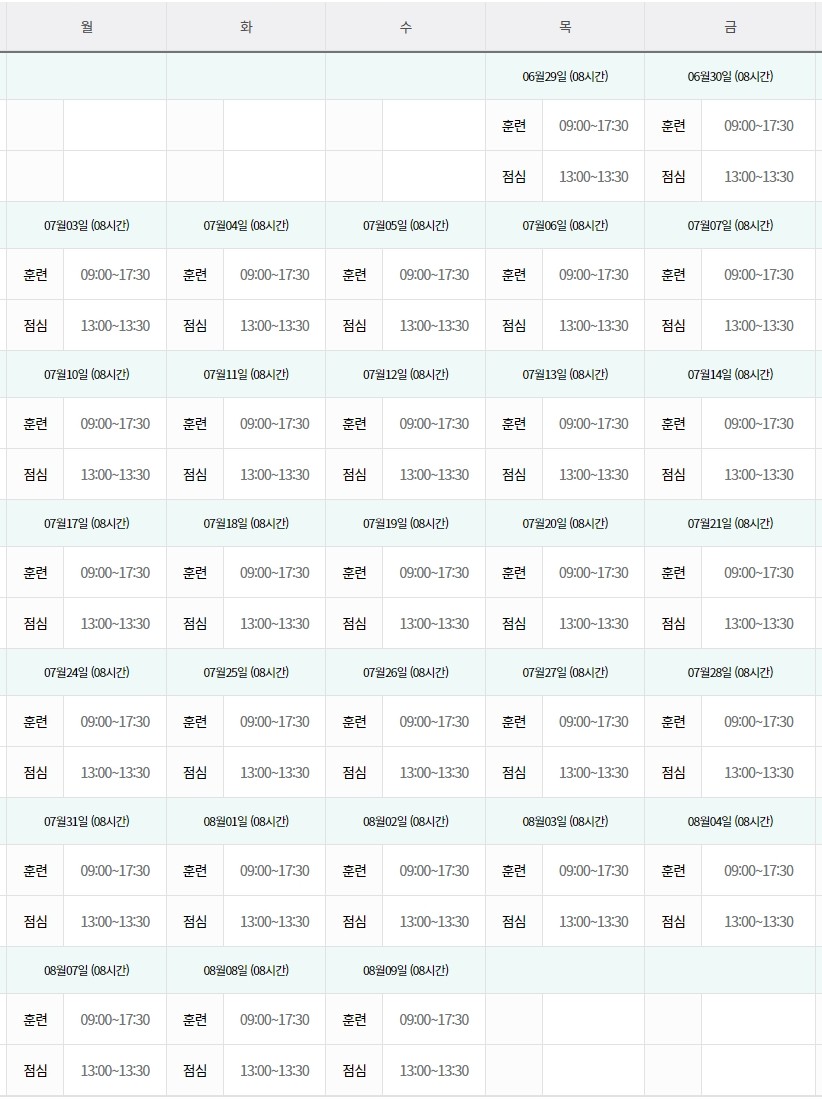
Task: Select the 07월03일 (08시간) date cell
Action: click(x=86, y=226)
